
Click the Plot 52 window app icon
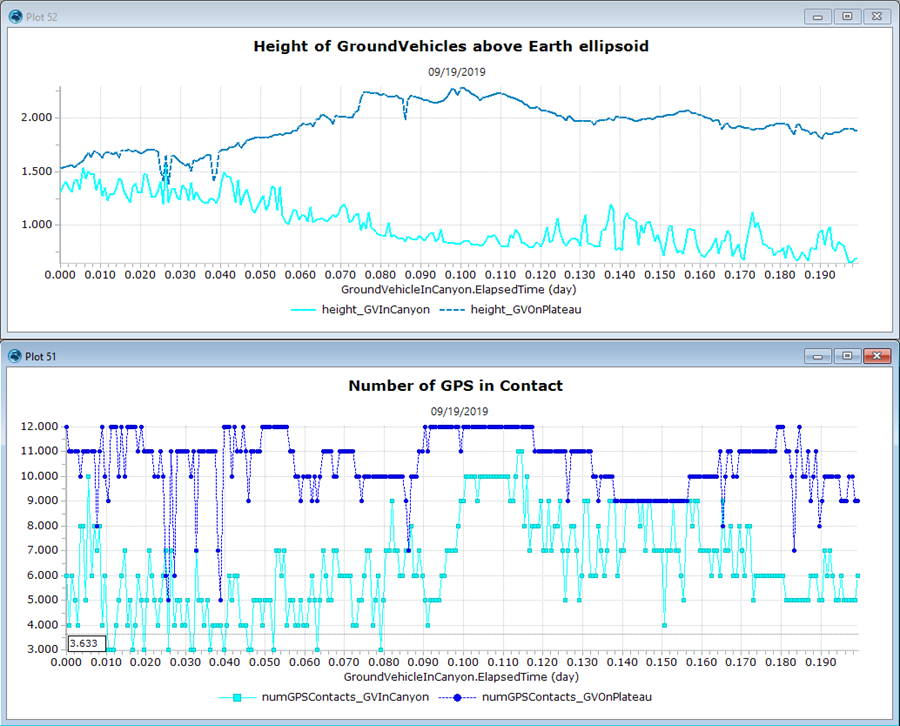point(15,17)
